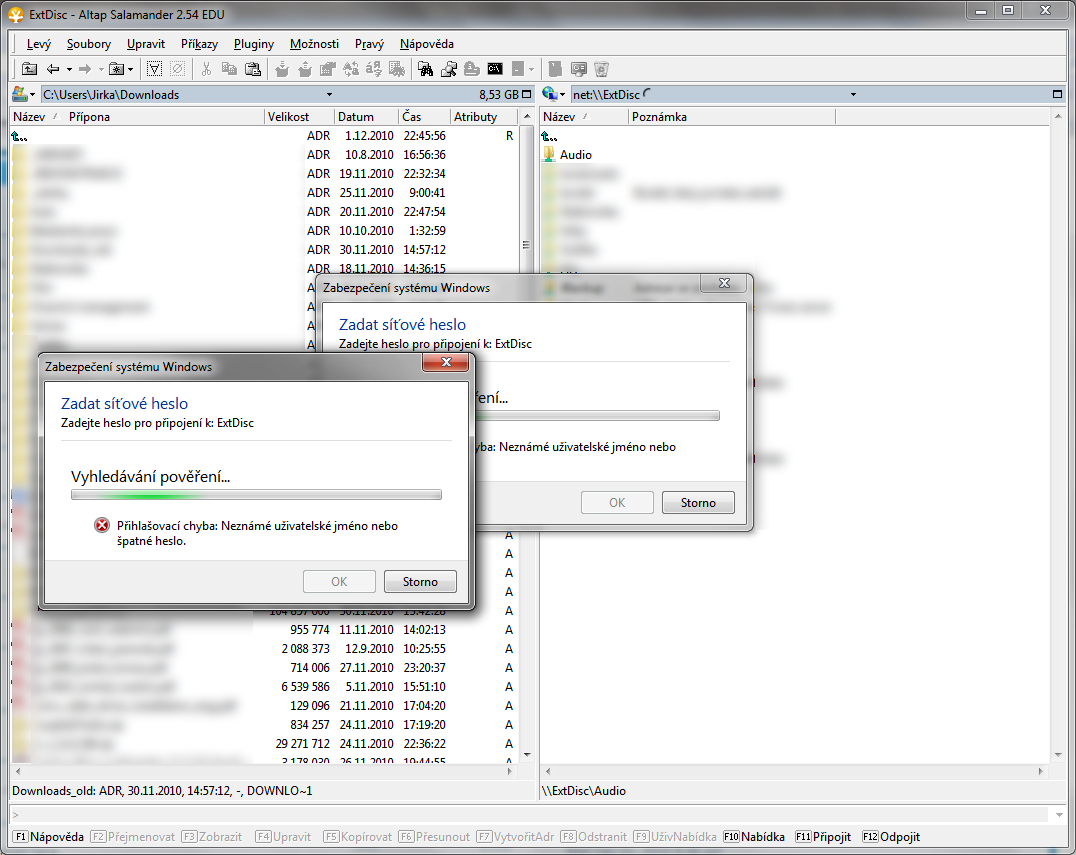
Task: Open the Pluginy menu
Action: (253, 44)
